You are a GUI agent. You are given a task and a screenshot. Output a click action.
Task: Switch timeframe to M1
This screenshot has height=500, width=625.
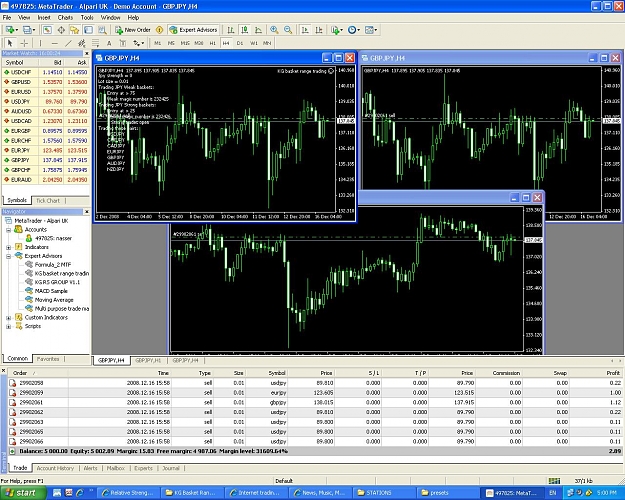157,43
